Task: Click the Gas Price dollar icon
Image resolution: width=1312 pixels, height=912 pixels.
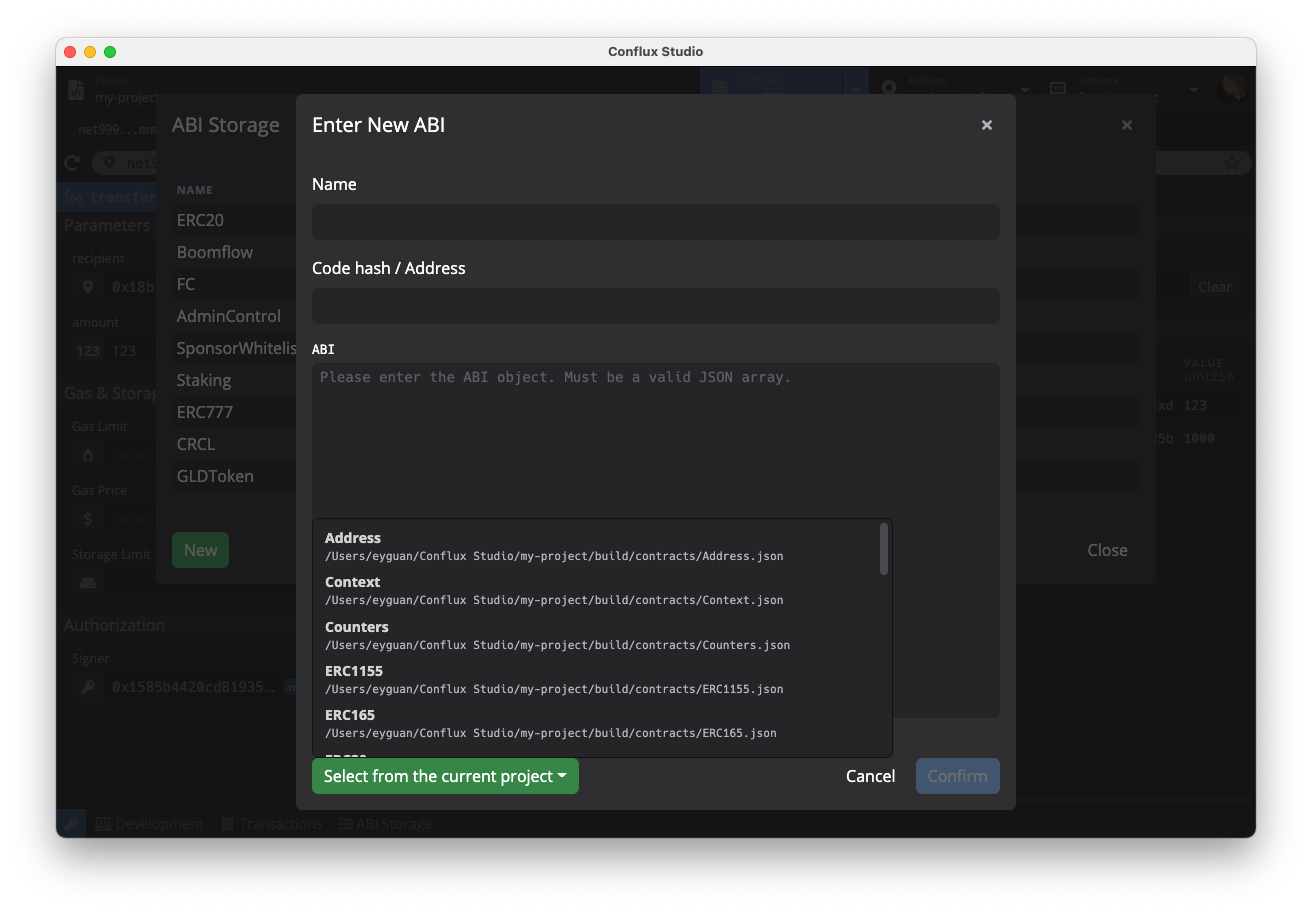Action: [x=88, y=519]
